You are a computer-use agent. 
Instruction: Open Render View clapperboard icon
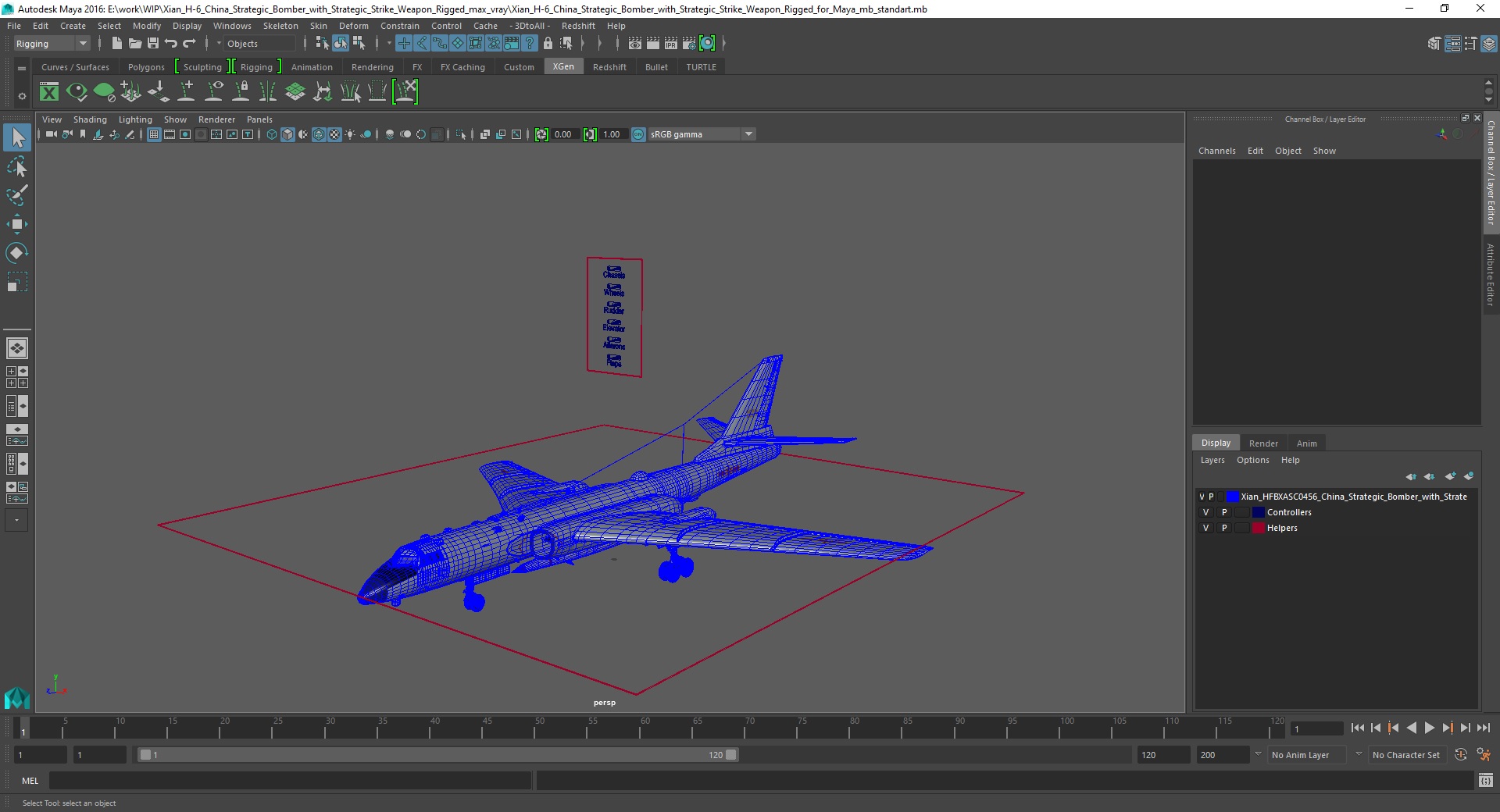(635, 44)
